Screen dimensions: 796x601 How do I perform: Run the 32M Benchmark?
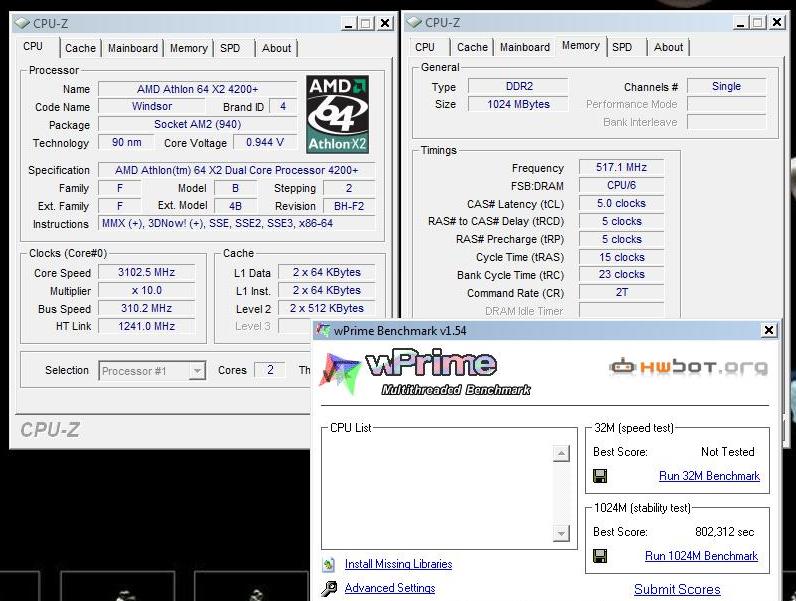pos(709,476)
